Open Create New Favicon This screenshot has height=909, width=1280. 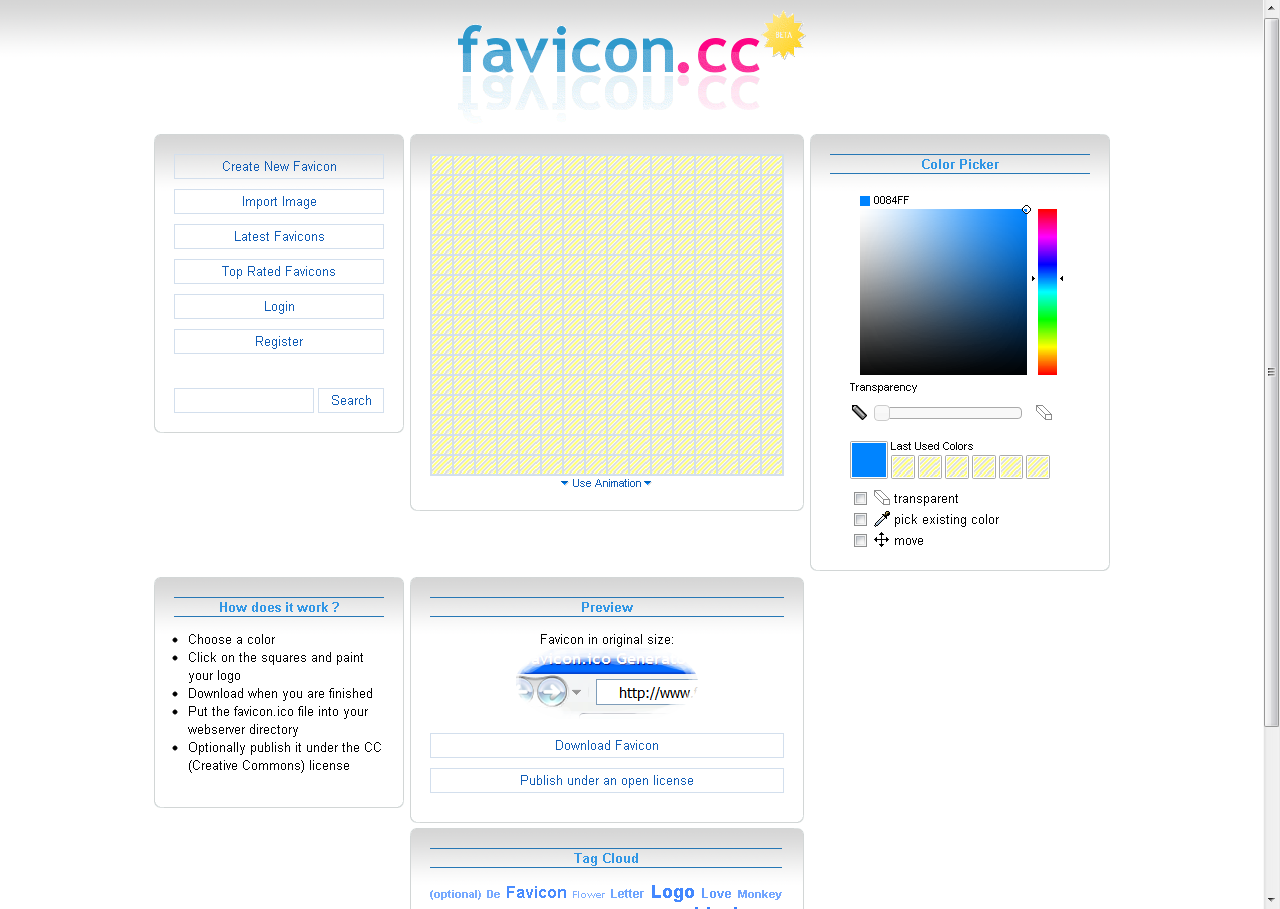click(x=279, y=167)
